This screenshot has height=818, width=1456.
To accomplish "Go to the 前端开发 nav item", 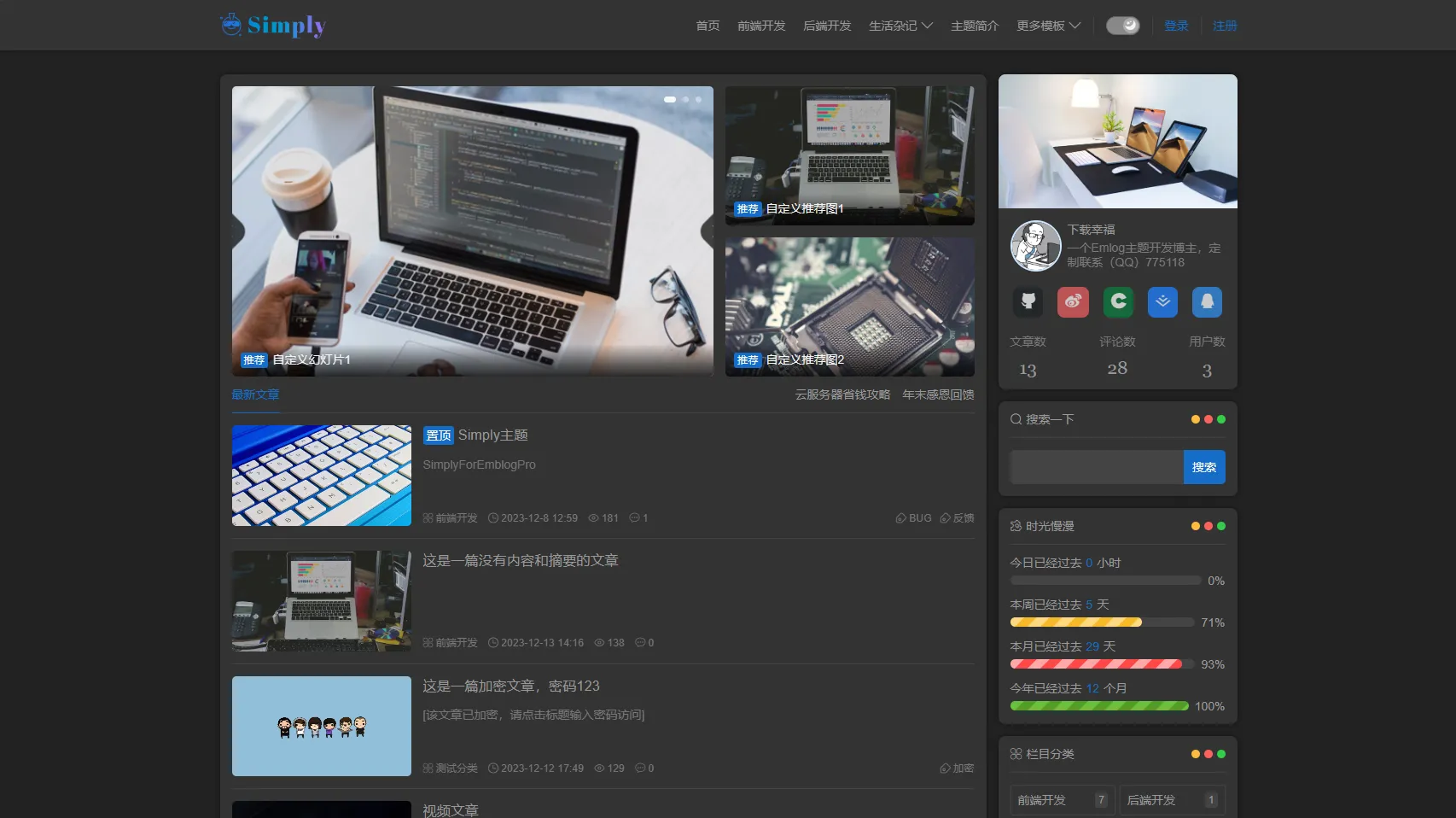I will (x=761, y=26).
